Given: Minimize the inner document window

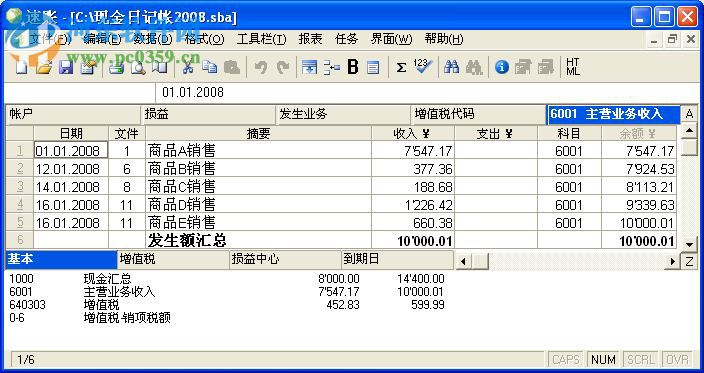Looking at the screenshot, I should pyautogui.click(x=655, y=40).
